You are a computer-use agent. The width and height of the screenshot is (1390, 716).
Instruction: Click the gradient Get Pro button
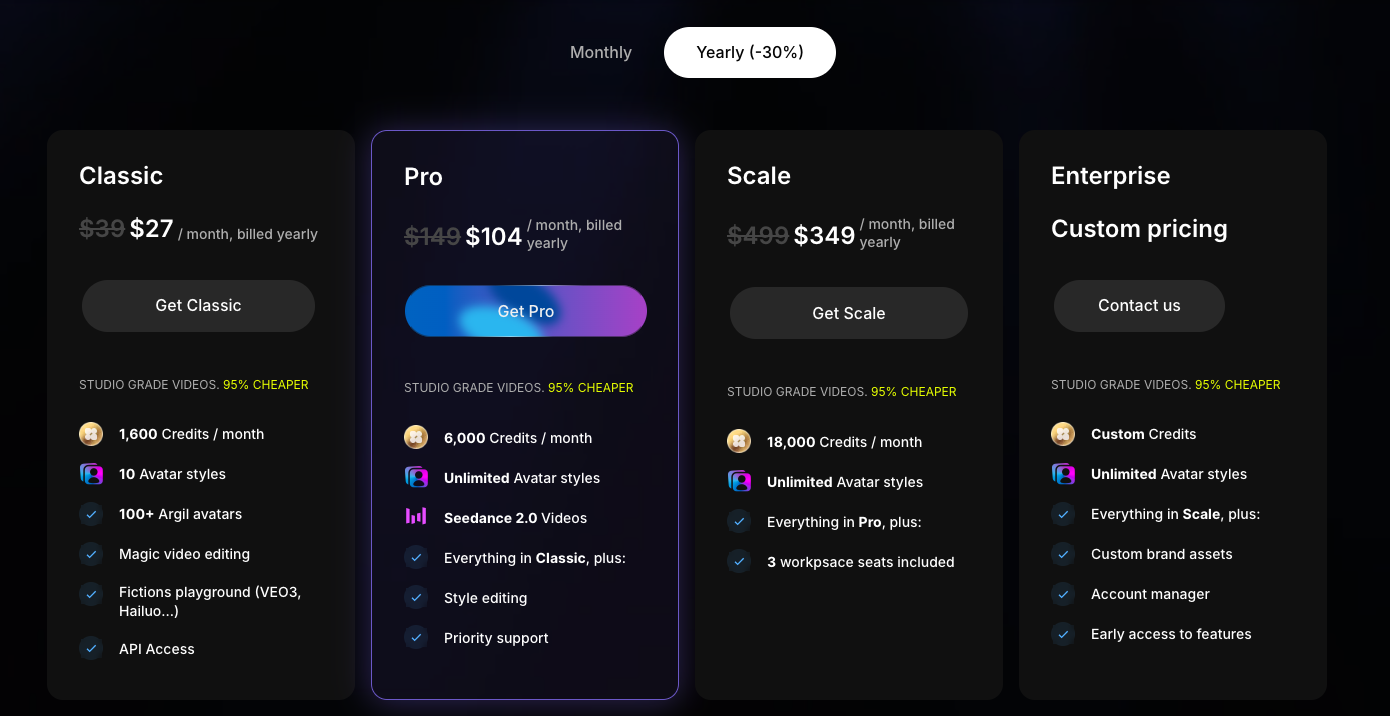[526, 311]
